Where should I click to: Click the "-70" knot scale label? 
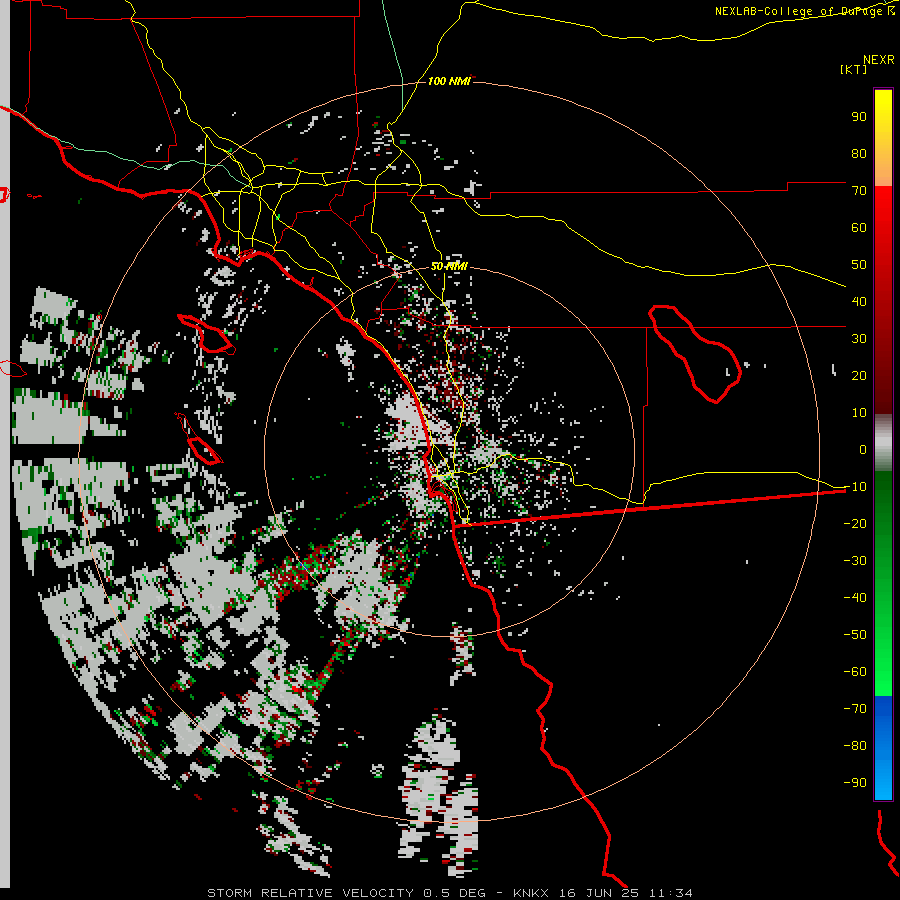pyautogui.click(x=855, y=709)
